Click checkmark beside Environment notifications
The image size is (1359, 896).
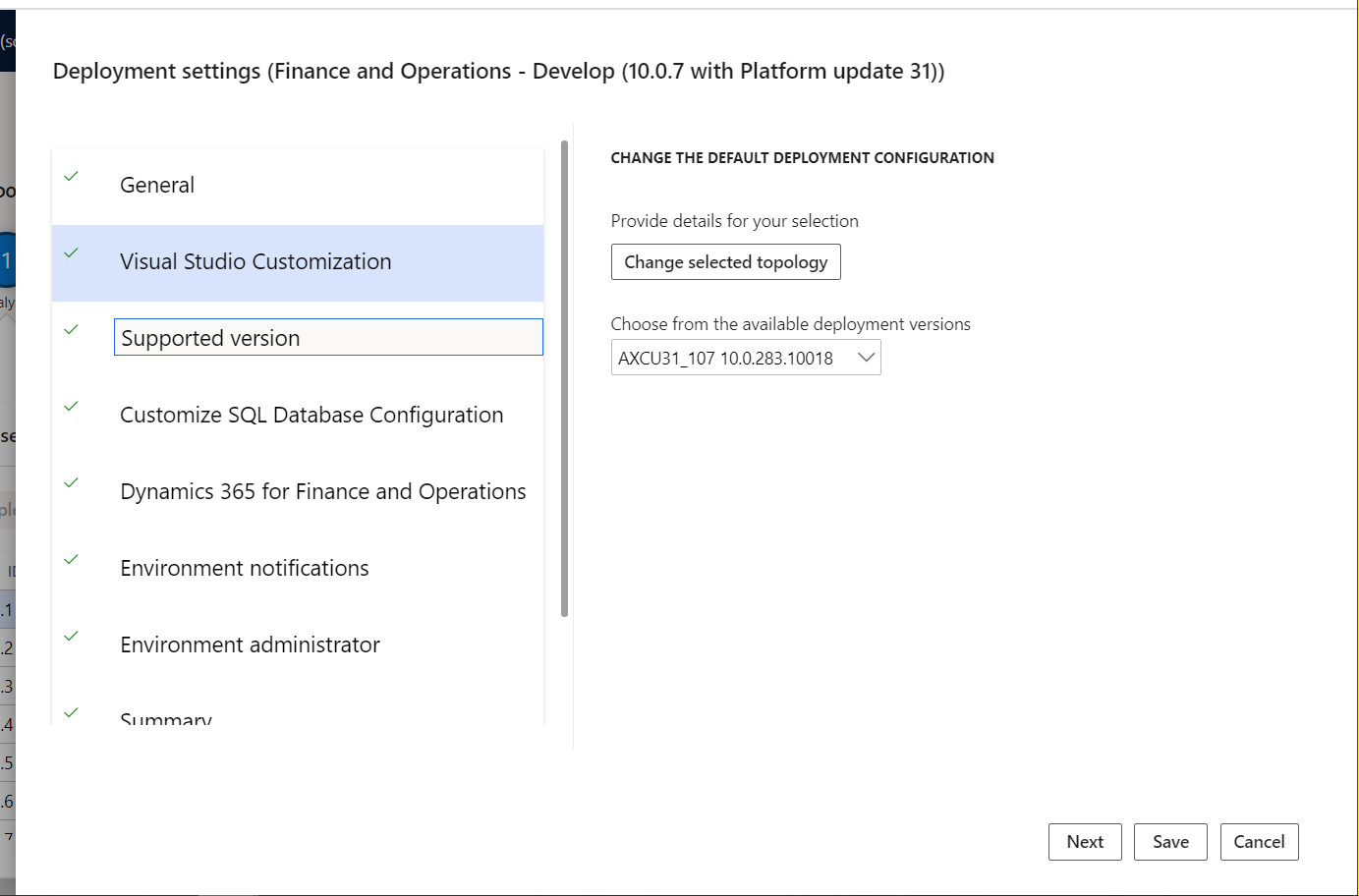[71, 560]
